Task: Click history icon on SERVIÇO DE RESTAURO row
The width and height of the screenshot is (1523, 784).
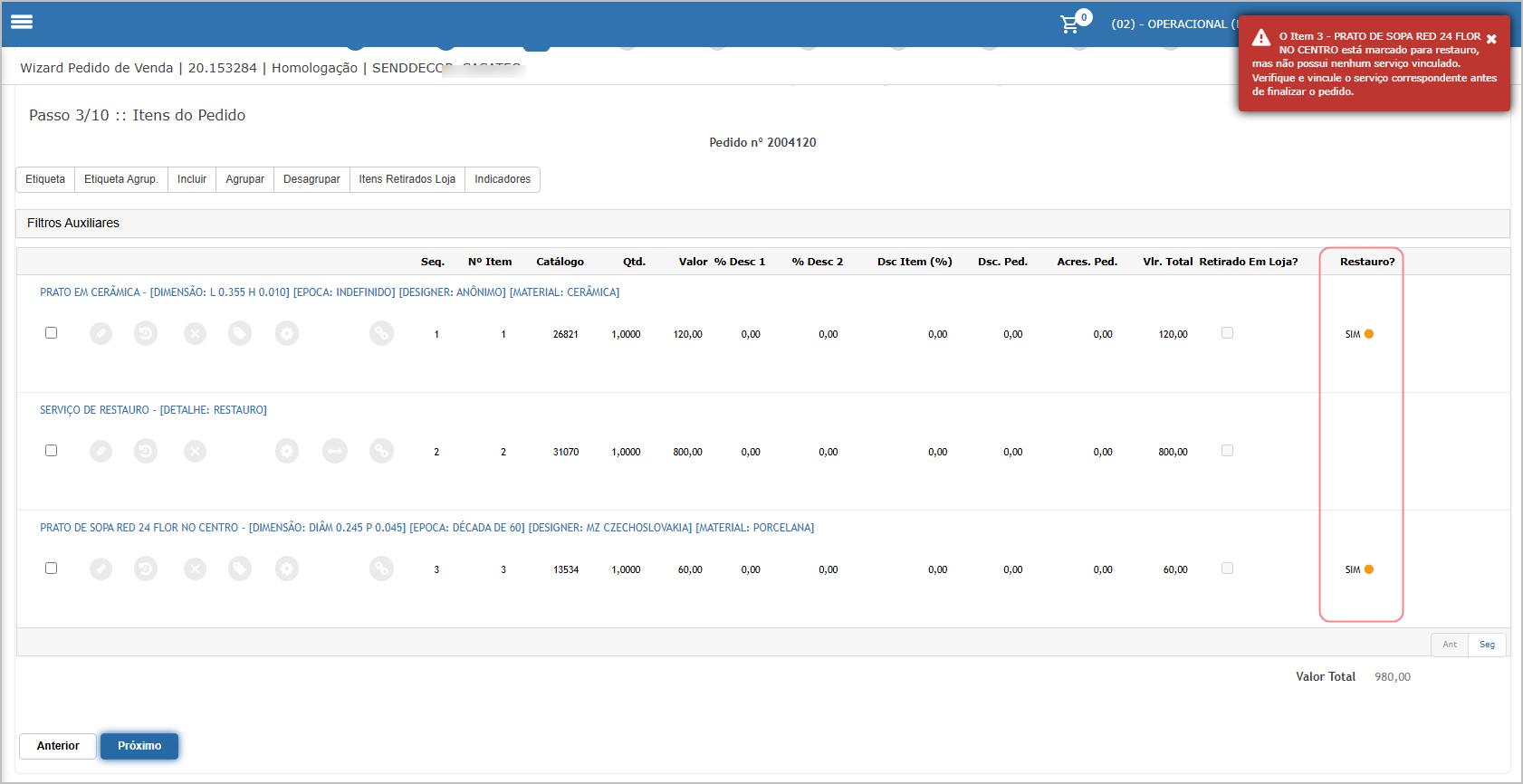Action: 146,451
